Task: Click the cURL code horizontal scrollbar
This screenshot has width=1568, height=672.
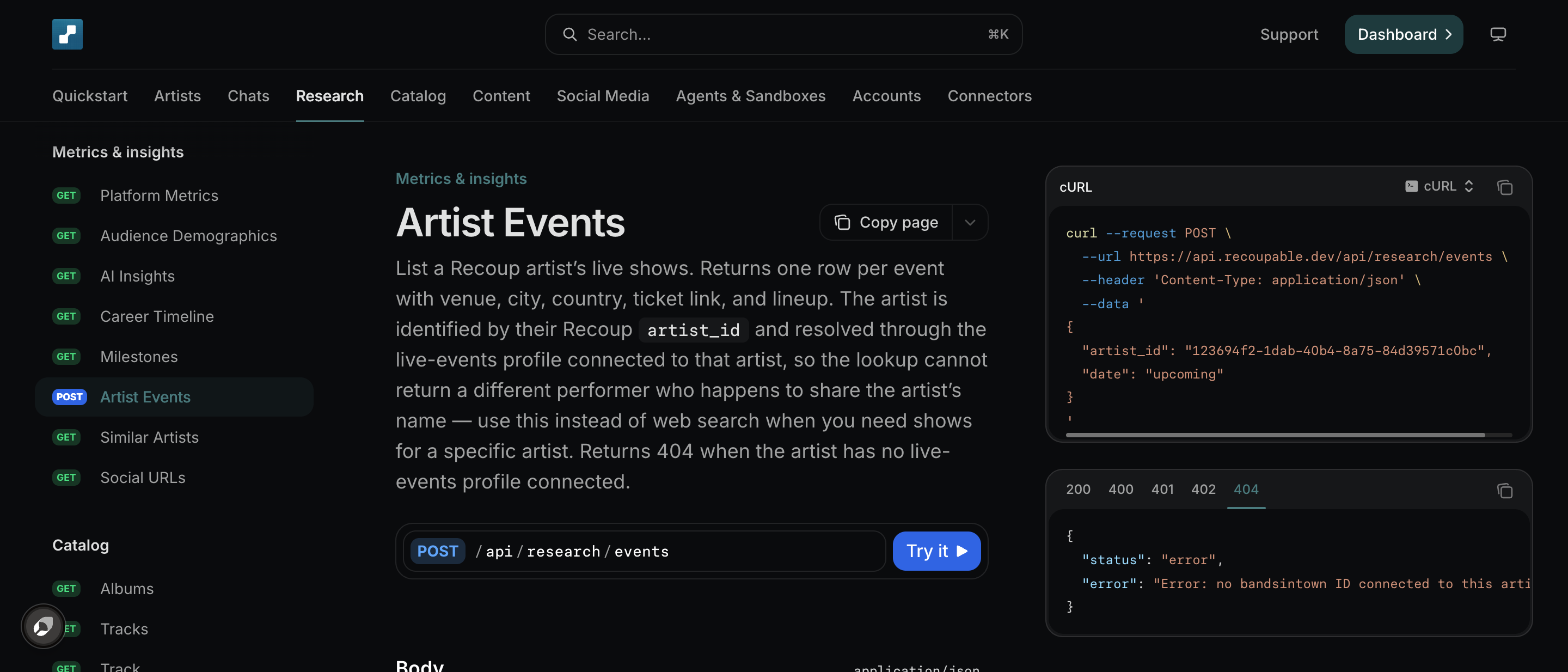Action: pos(1275,435)
